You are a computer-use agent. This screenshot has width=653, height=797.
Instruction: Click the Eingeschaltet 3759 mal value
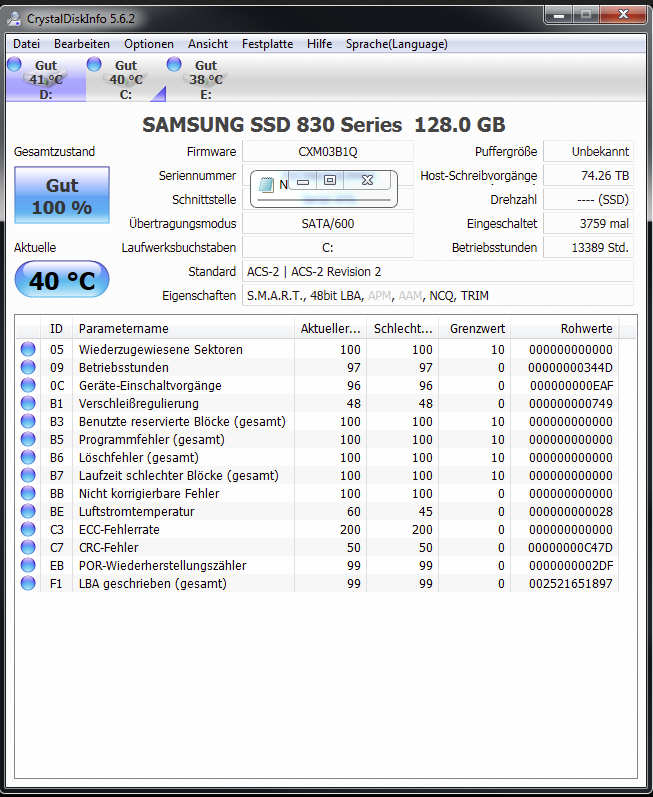pyautogui.click(x=588, y=223)
